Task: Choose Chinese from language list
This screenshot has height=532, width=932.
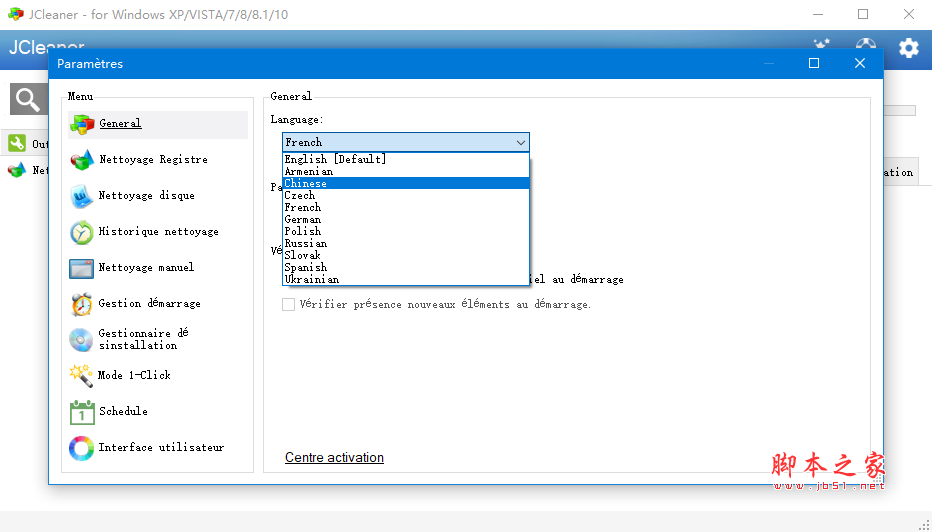Action: 406,183
